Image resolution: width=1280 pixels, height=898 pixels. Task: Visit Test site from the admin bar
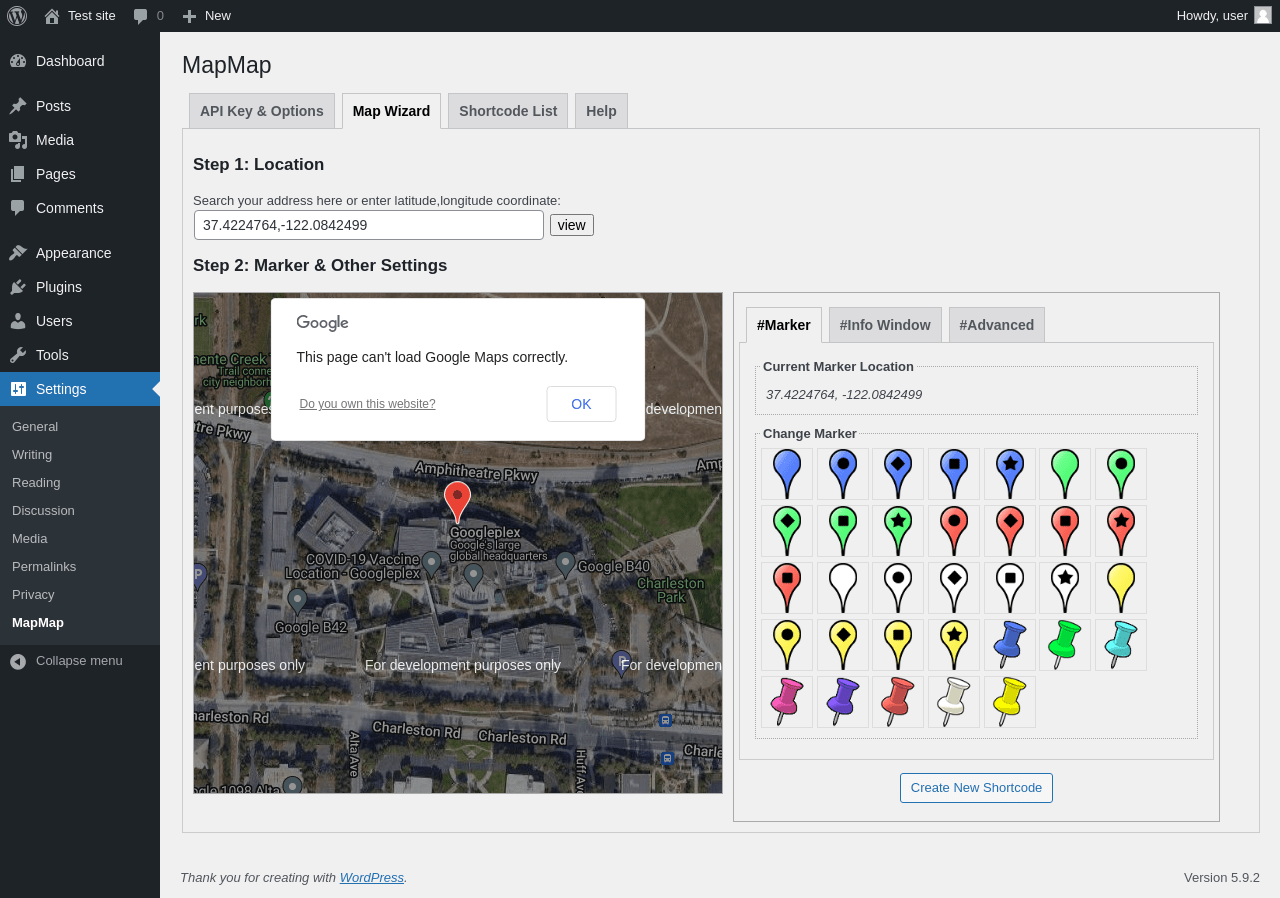pos(80,15)
